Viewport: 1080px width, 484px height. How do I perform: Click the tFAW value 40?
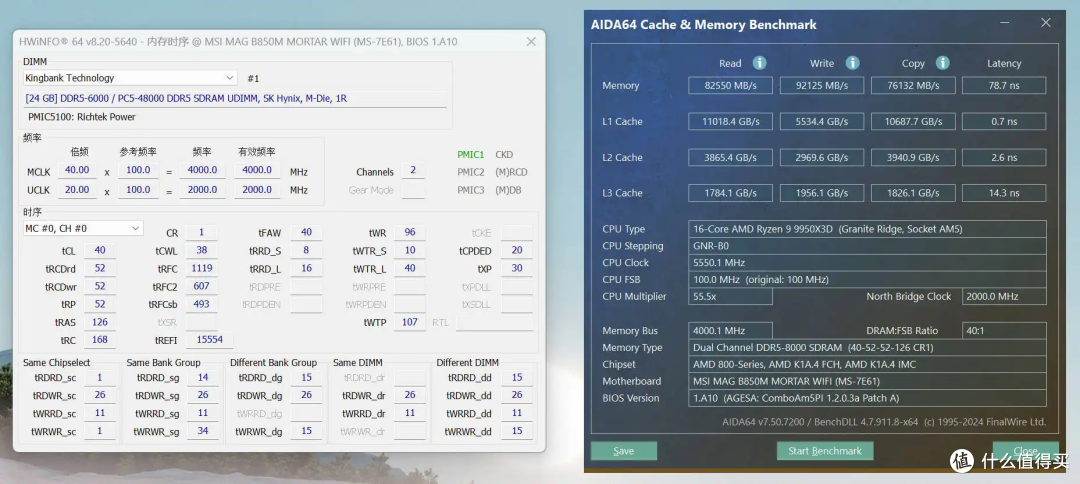pos(306,233)
